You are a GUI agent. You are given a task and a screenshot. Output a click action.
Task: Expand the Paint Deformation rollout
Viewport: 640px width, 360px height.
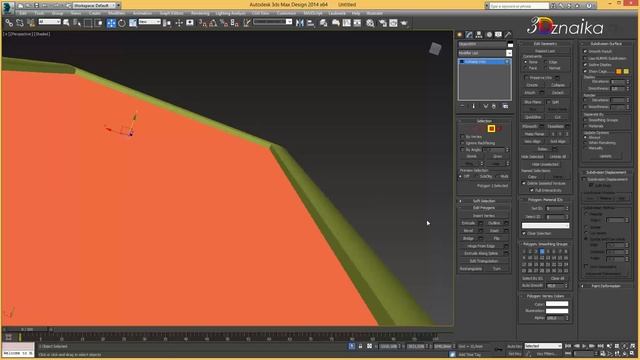[606, 286]
